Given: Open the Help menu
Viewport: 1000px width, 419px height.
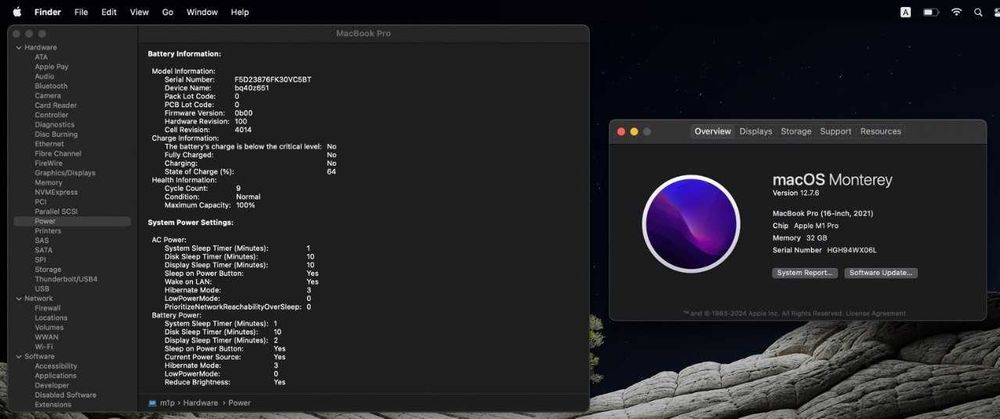Looking at the screenshot, I should pos(240,12).
